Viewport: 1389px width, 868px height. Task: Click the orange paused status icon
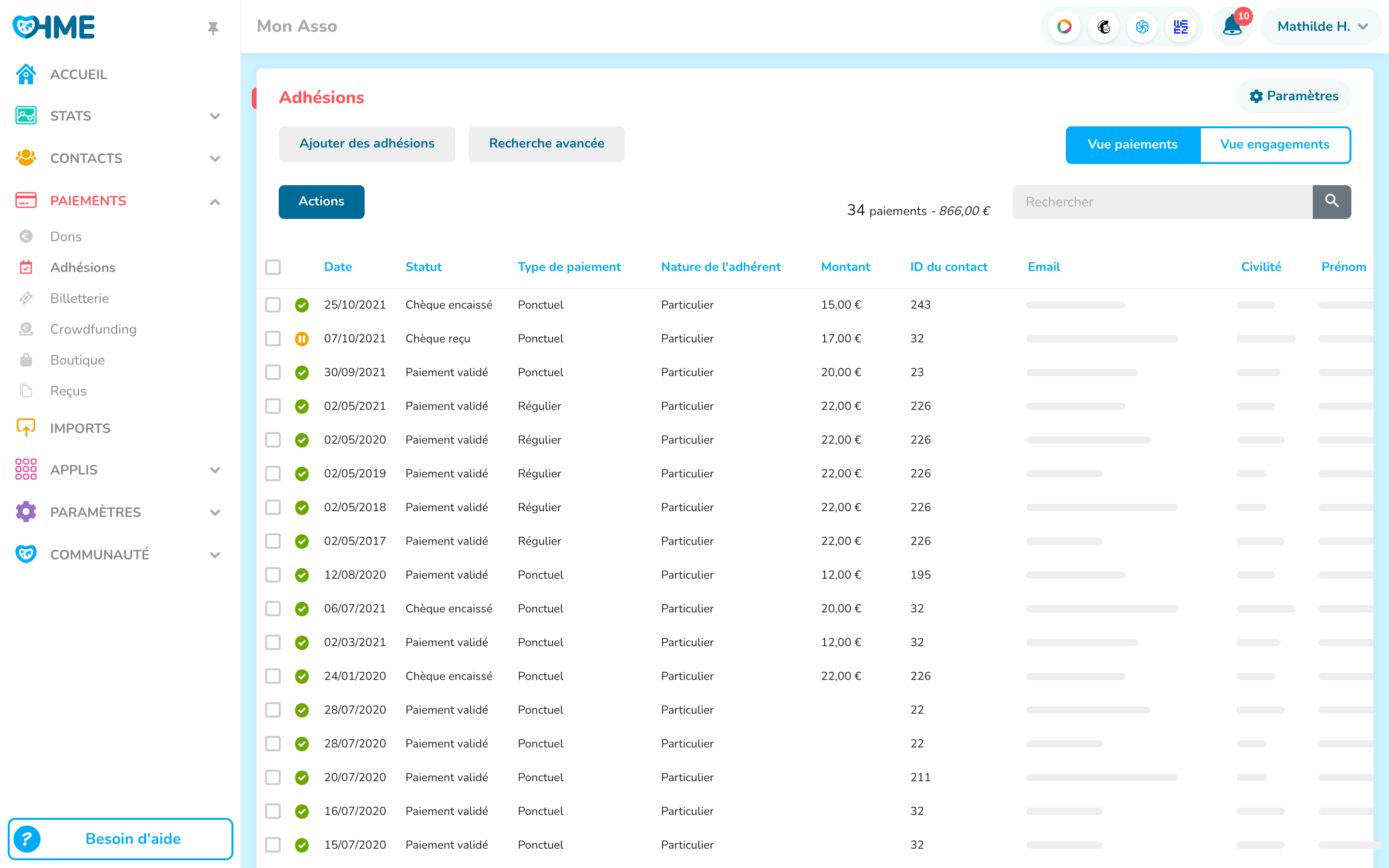pos(302,339)
